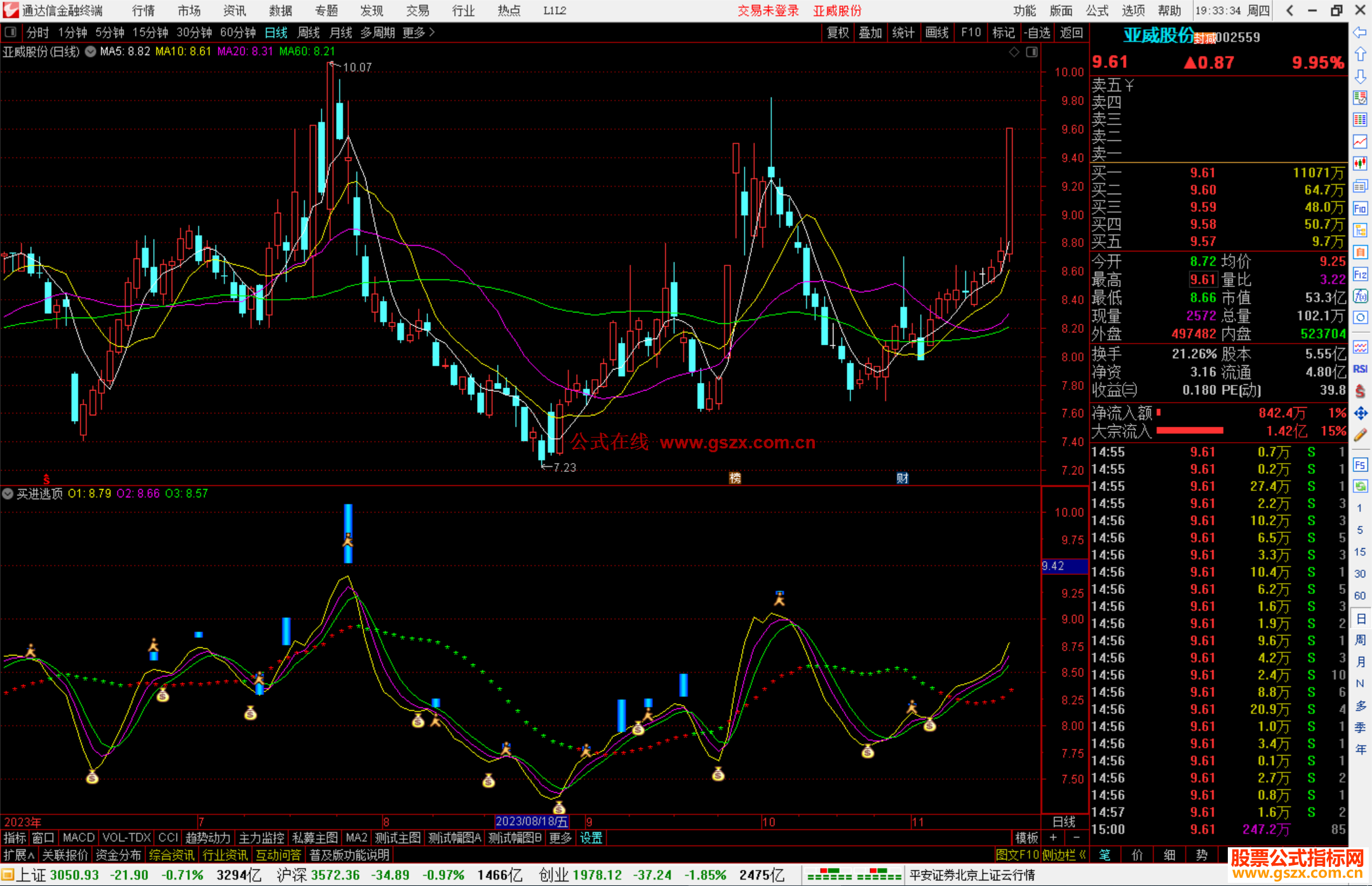
Task: Click the left arrow back icon in sidebar
Action: click(1360, 32)
